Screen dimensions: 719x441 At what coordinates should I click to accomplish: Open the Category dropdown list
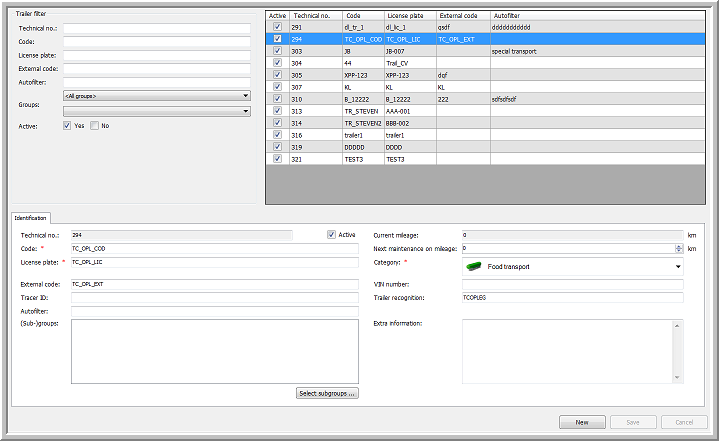click(x=678, y=267)
